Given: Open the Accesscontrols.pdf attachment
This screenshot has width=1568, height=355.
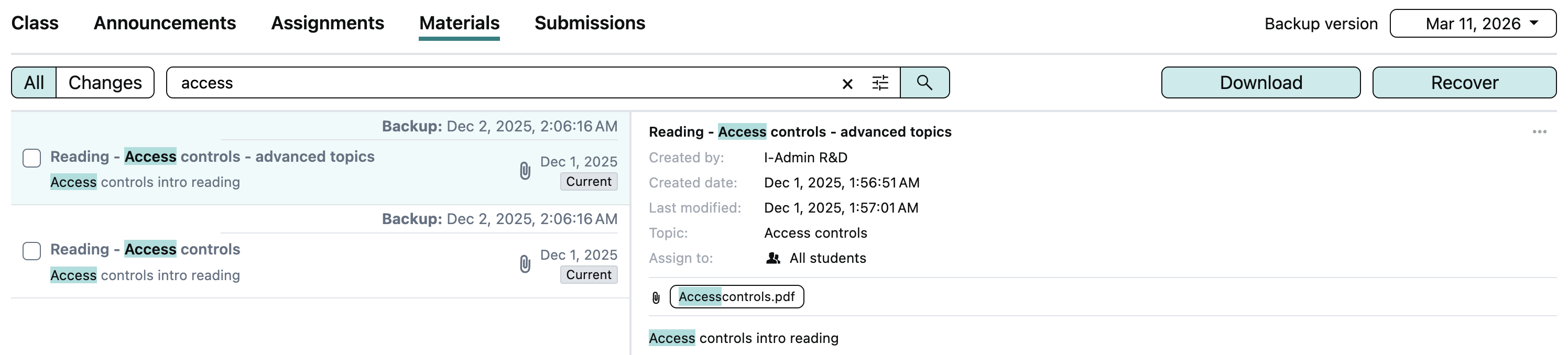Looking at the screenshot, I should 736,297.
